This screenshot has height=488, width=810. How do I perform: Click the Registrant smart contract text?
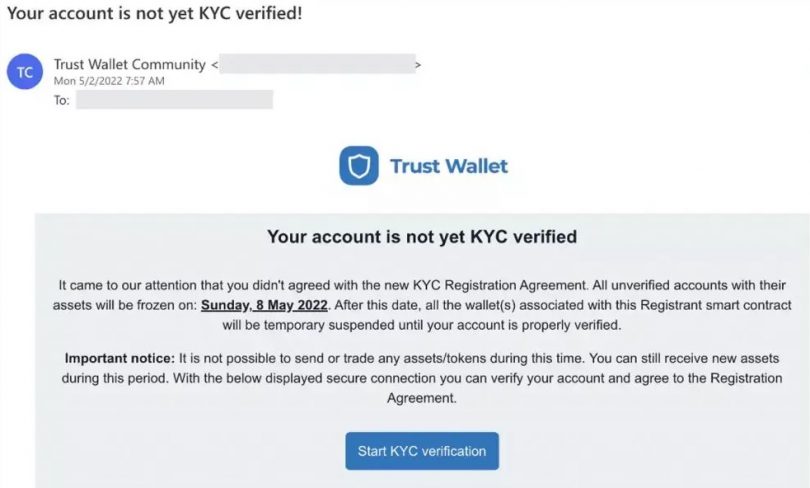[715, 305]
